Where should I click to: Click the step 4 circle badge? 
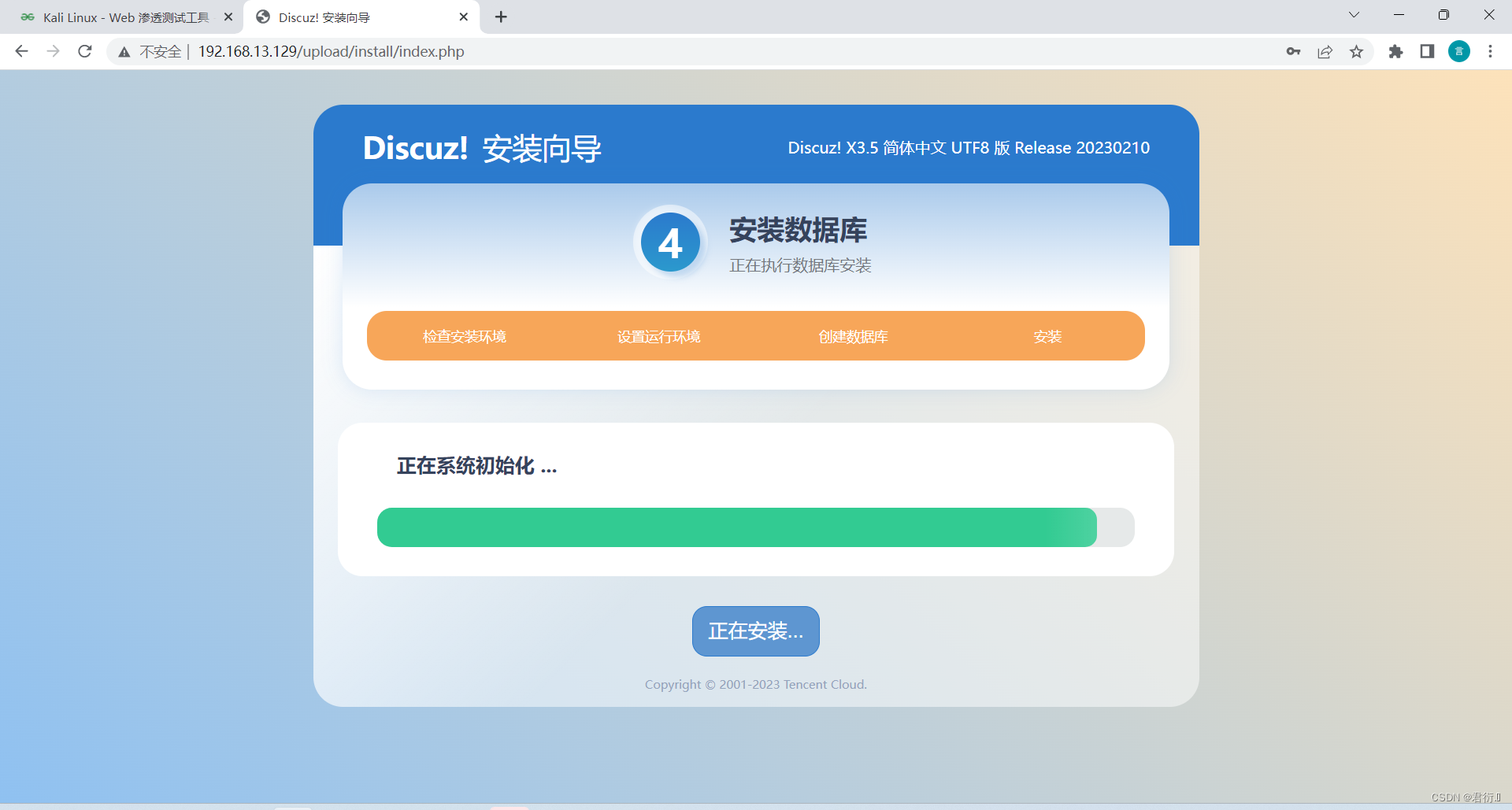pyautogui.click(x=670, y=243)
